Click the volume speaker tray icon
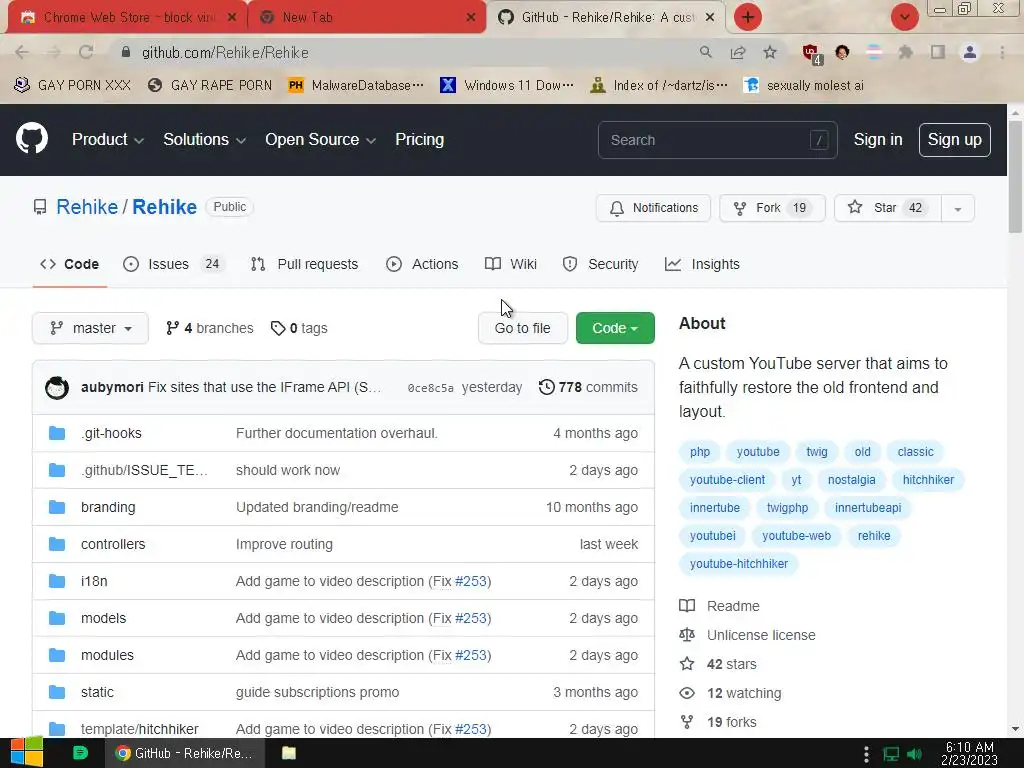Viewport: 1024px width, 768px height. [914, 754]
